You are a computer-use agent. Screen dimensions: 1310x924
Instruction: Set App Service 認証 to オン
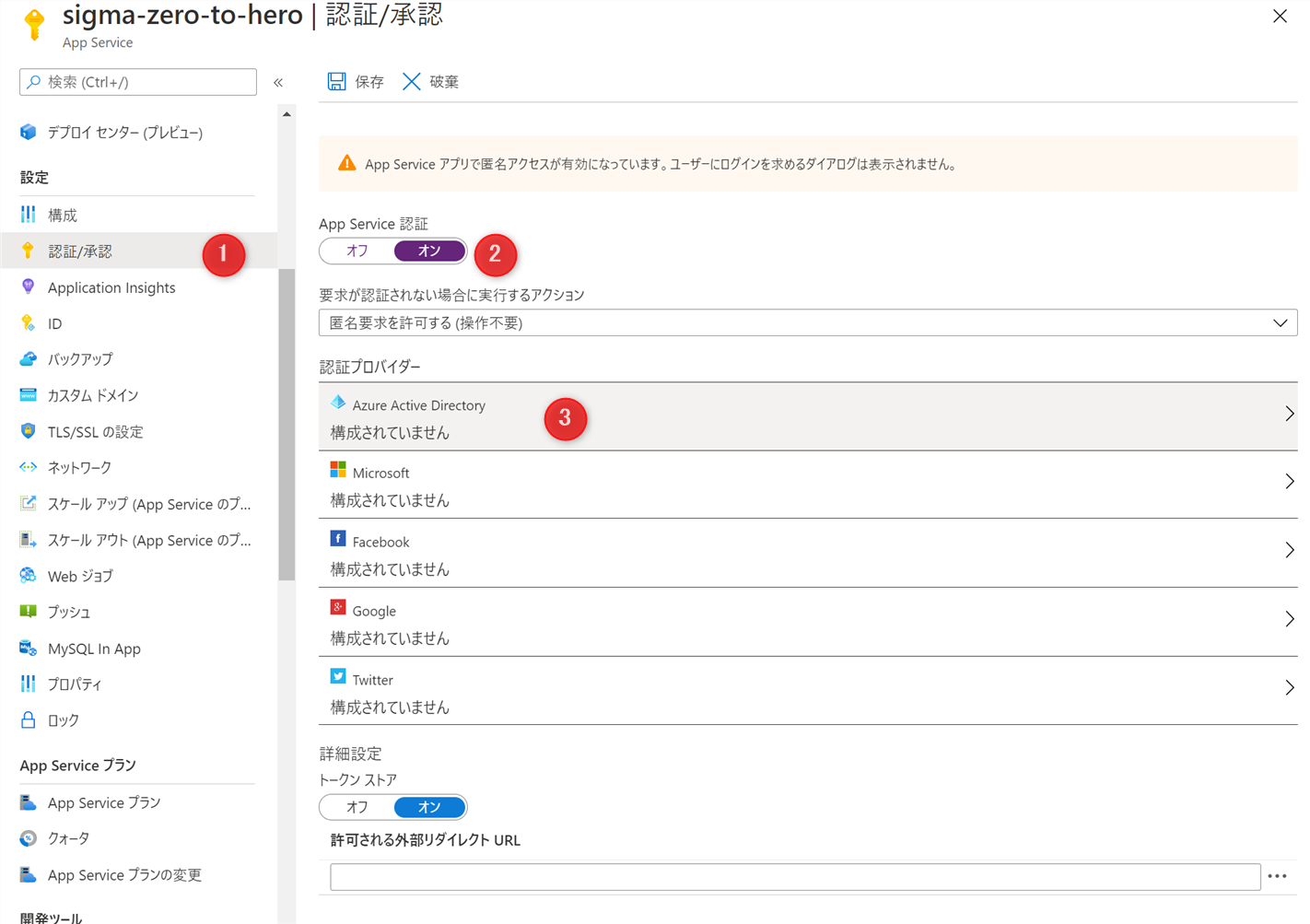click(429, 251)
